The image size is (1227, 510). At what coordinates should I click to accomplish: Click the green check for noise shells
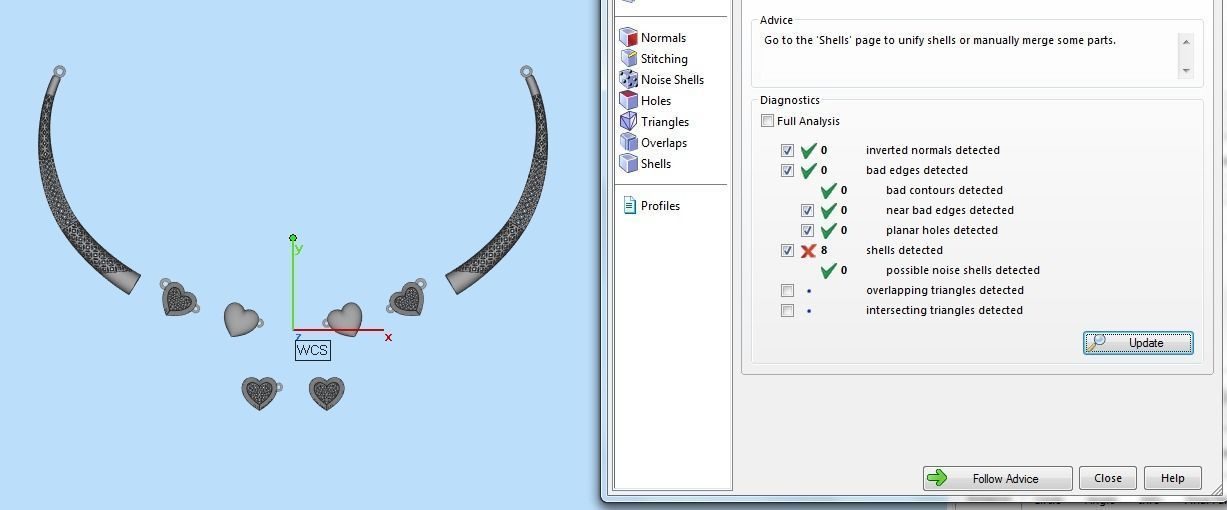828,270
